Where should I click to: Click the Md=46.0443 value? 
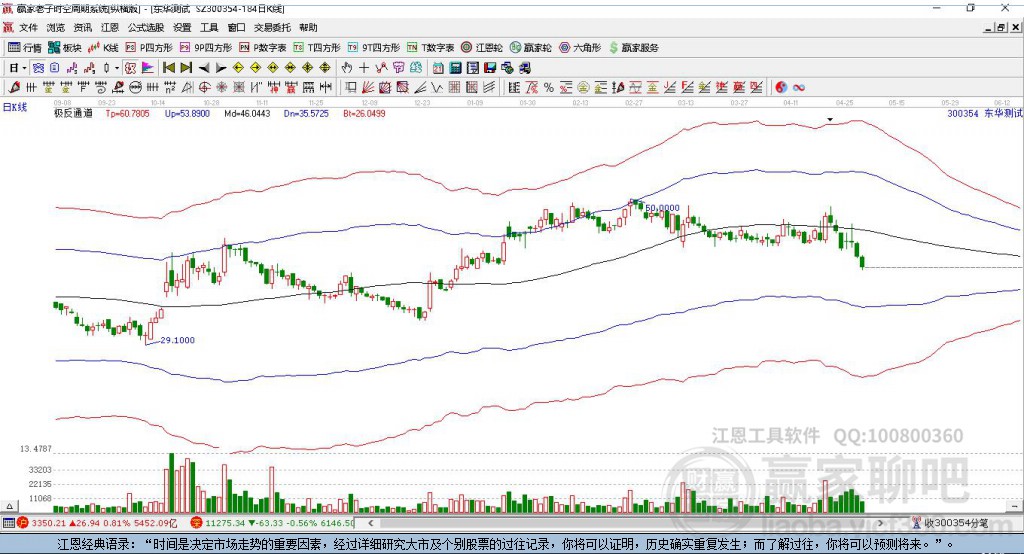click(247, 113)
